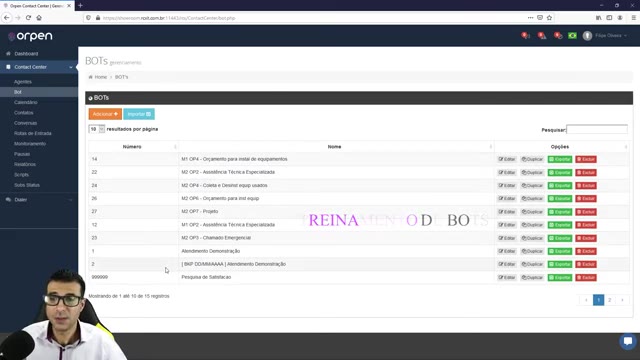Viewport: 640px width, 360px height.
Task: Open Calendário in sidebar
Action: [26, 102]
